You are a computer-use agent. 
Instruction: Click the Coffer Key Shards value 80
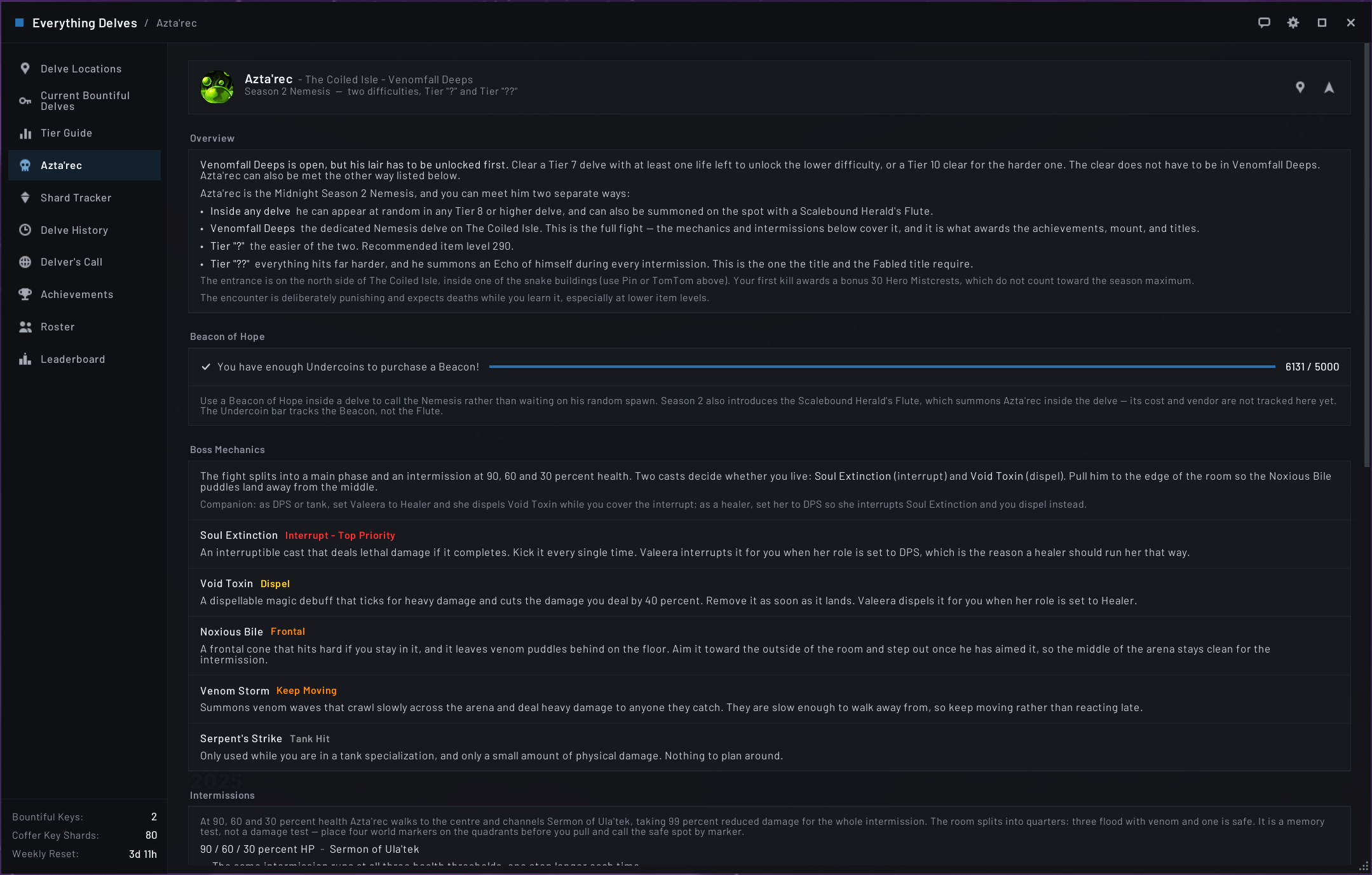pyautogui.click(x=151, y=835)
